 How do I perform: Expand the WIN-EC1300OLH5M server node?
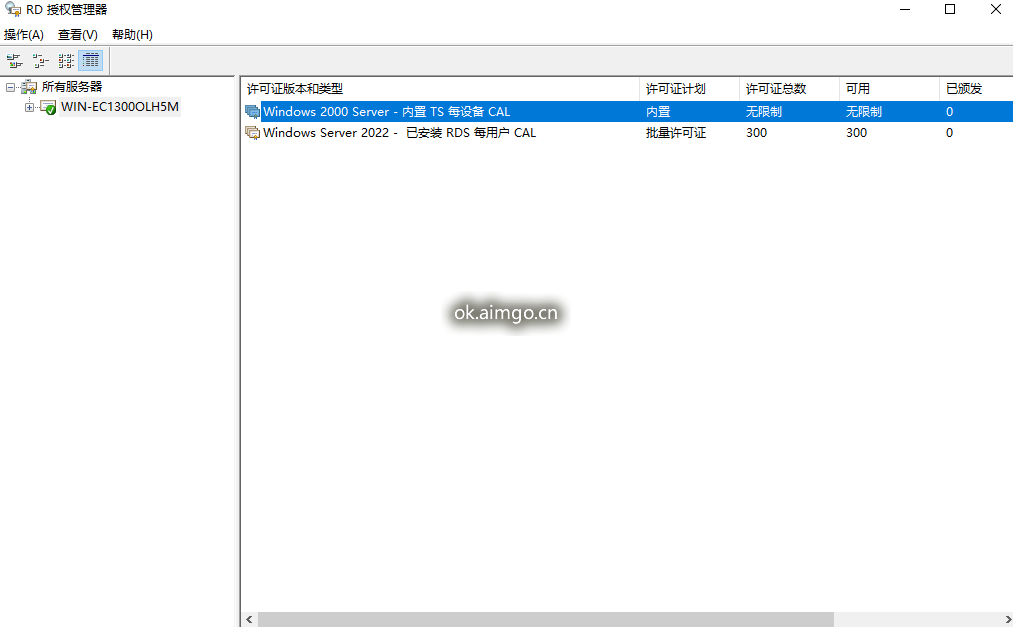[x=29, y=107]
